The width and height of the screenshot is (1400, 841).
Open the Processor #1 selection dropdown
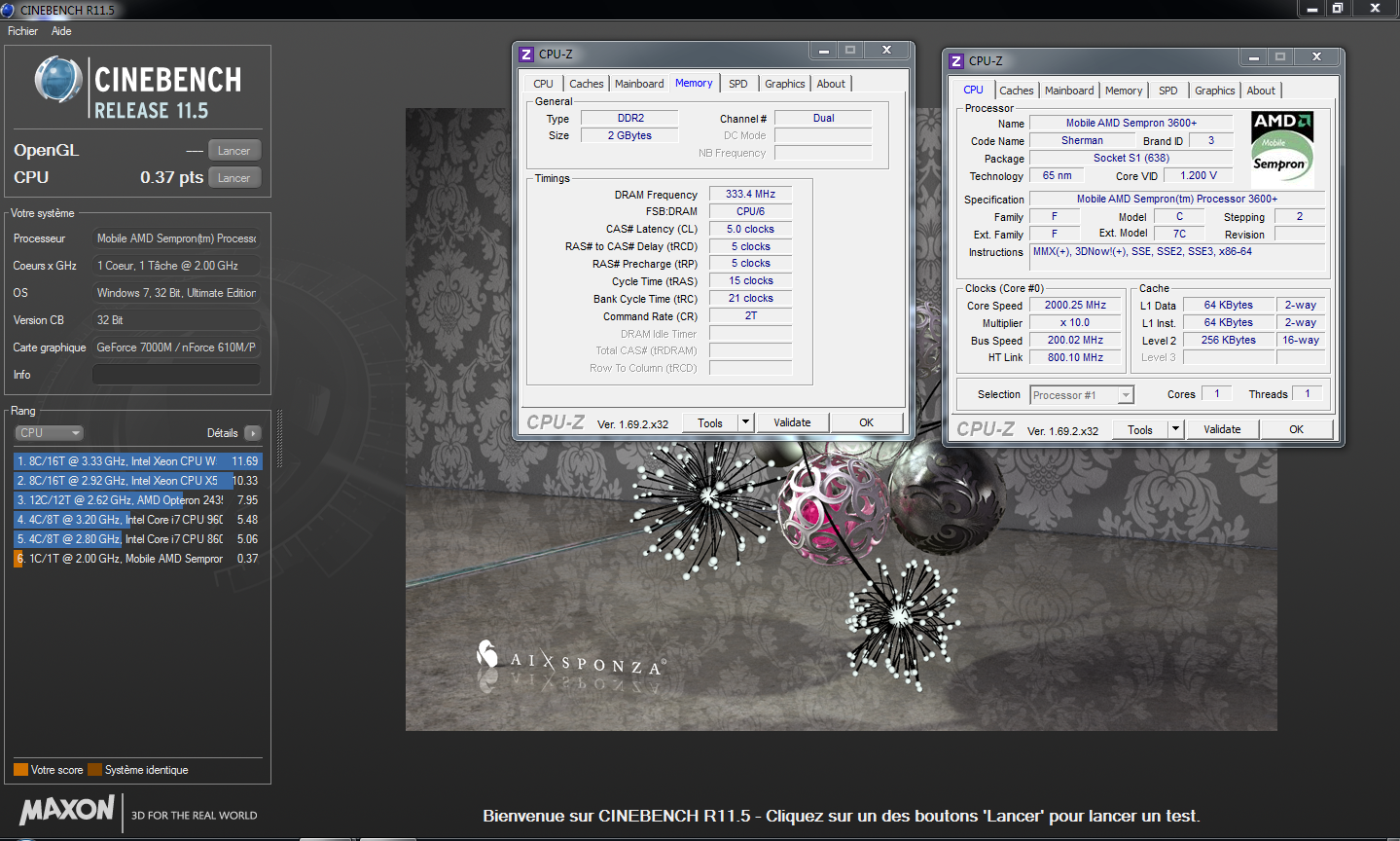tap(1082, 395)
